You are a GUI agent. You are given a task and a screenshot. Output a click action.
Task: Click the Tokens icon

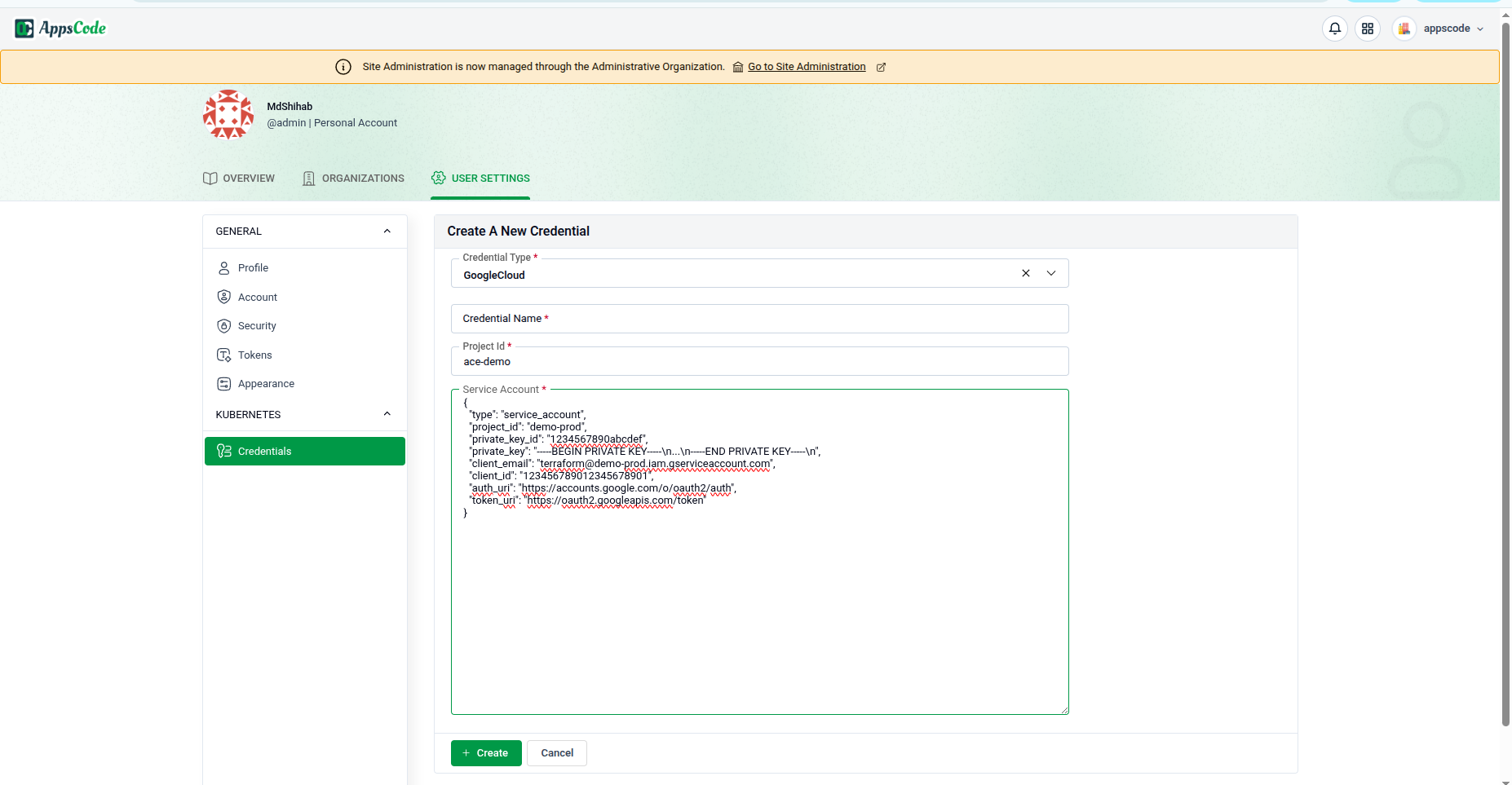pos(224,355)
